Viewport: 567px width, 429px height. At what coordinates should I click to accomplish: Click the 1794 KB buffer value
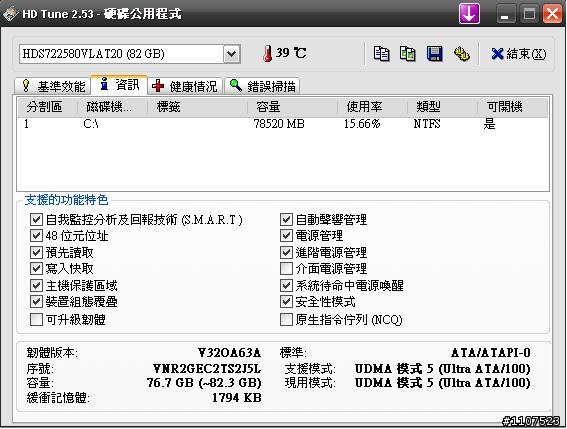click(236, 398)
